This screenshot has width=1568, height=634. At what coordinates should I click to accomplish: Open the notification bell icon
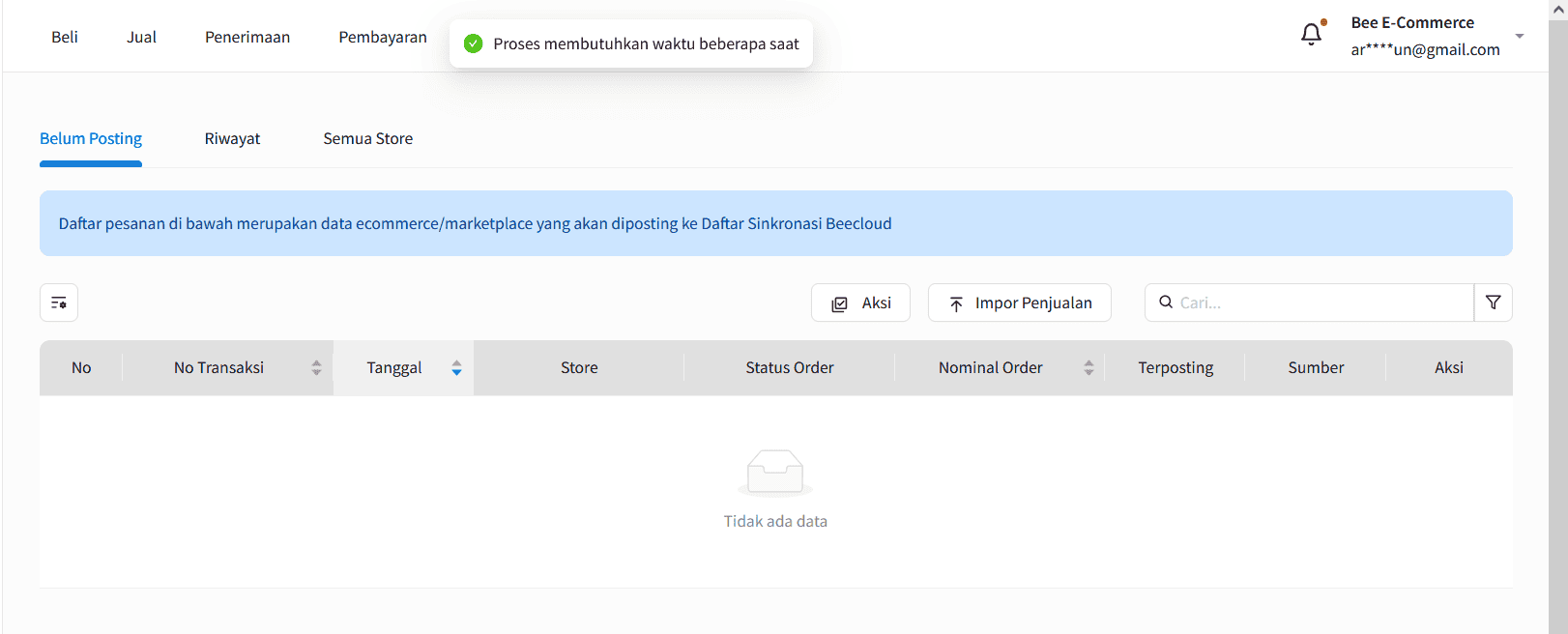coord(1311,35)
